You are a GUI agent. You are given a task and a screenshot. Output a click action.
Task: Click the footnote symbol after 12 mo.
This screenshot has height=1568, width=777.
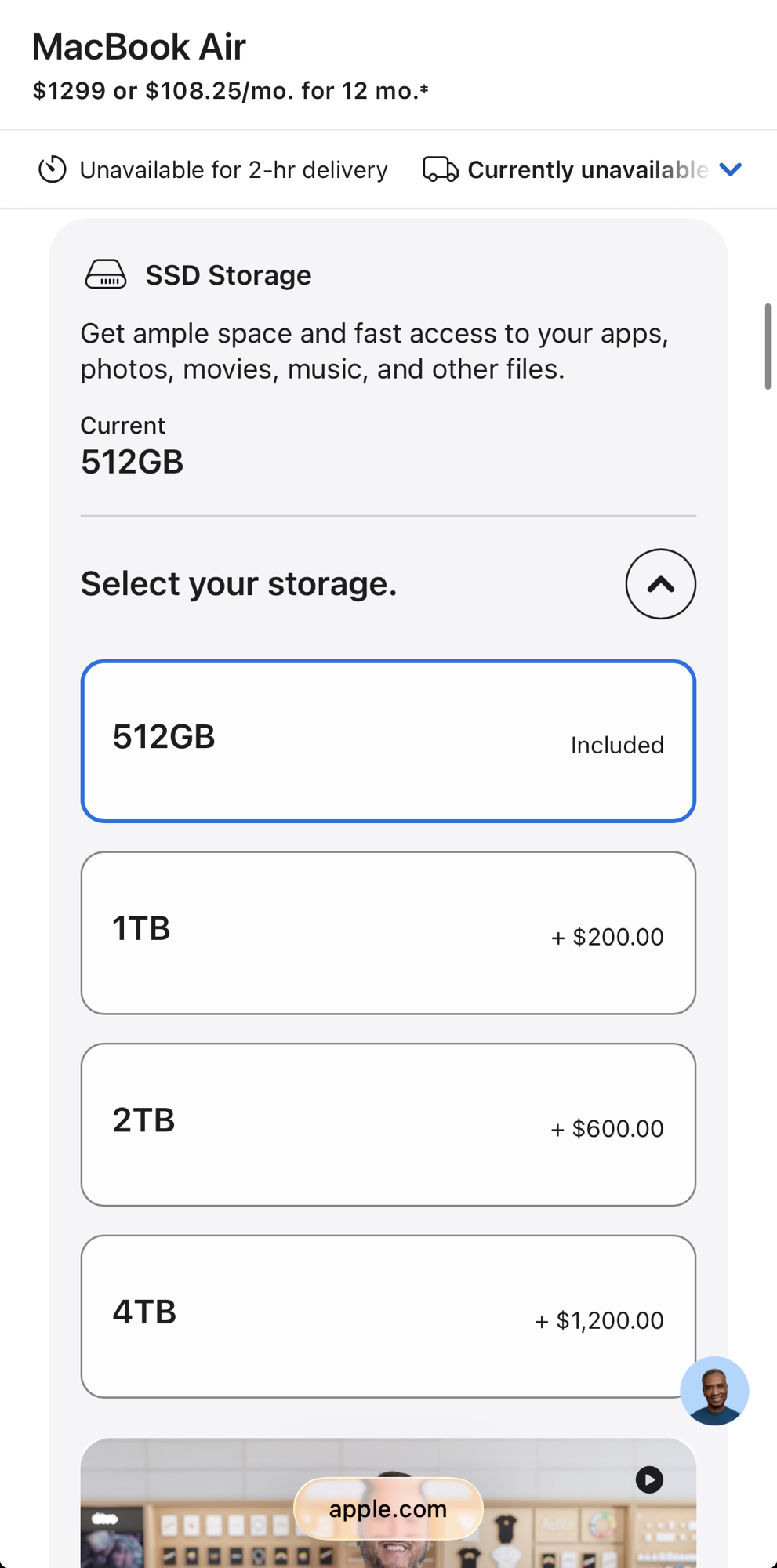[424, 89]
